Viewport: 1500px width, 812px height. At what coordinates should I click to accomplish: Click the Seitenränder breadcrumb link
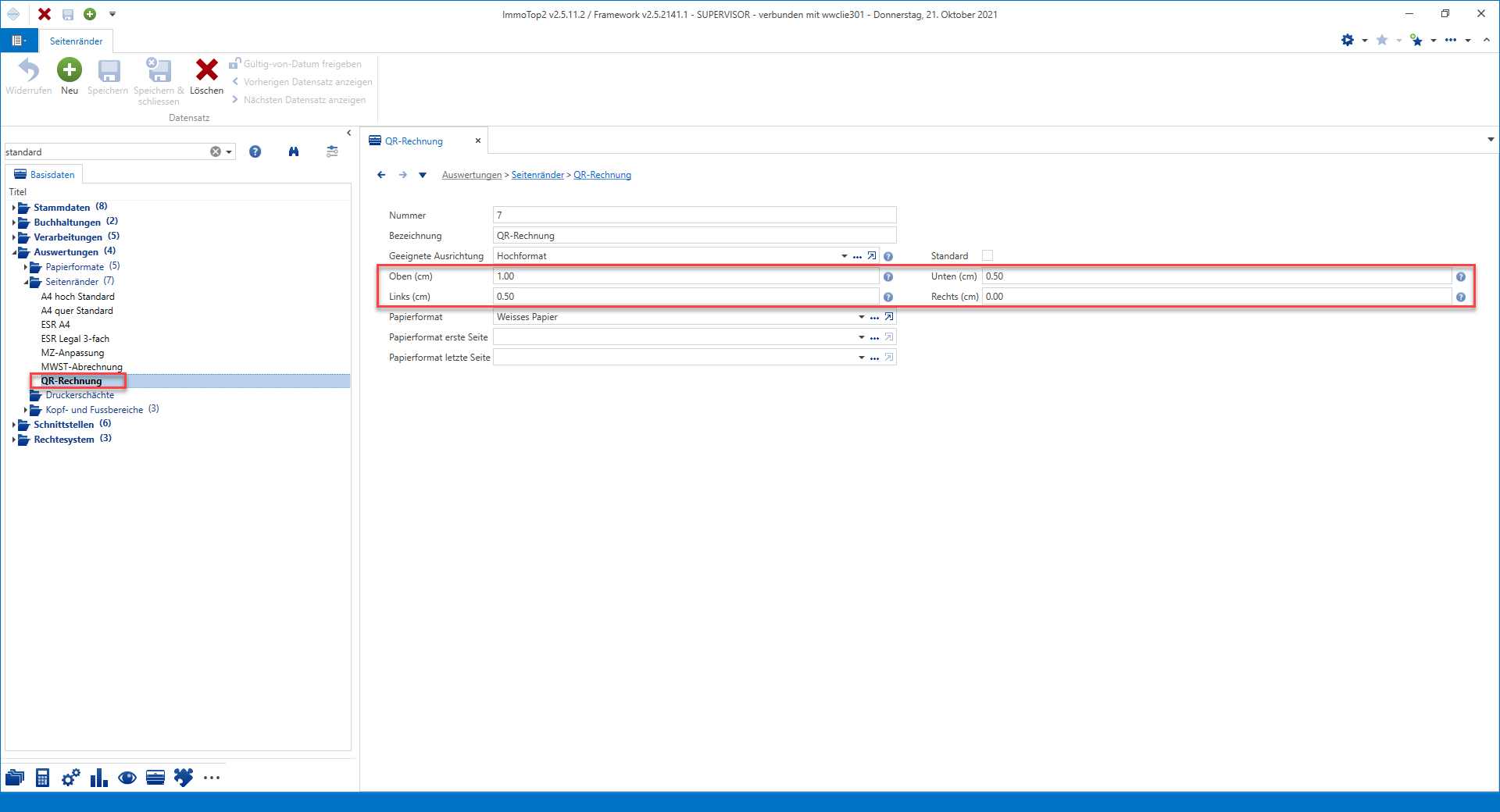tap(537, 175)
